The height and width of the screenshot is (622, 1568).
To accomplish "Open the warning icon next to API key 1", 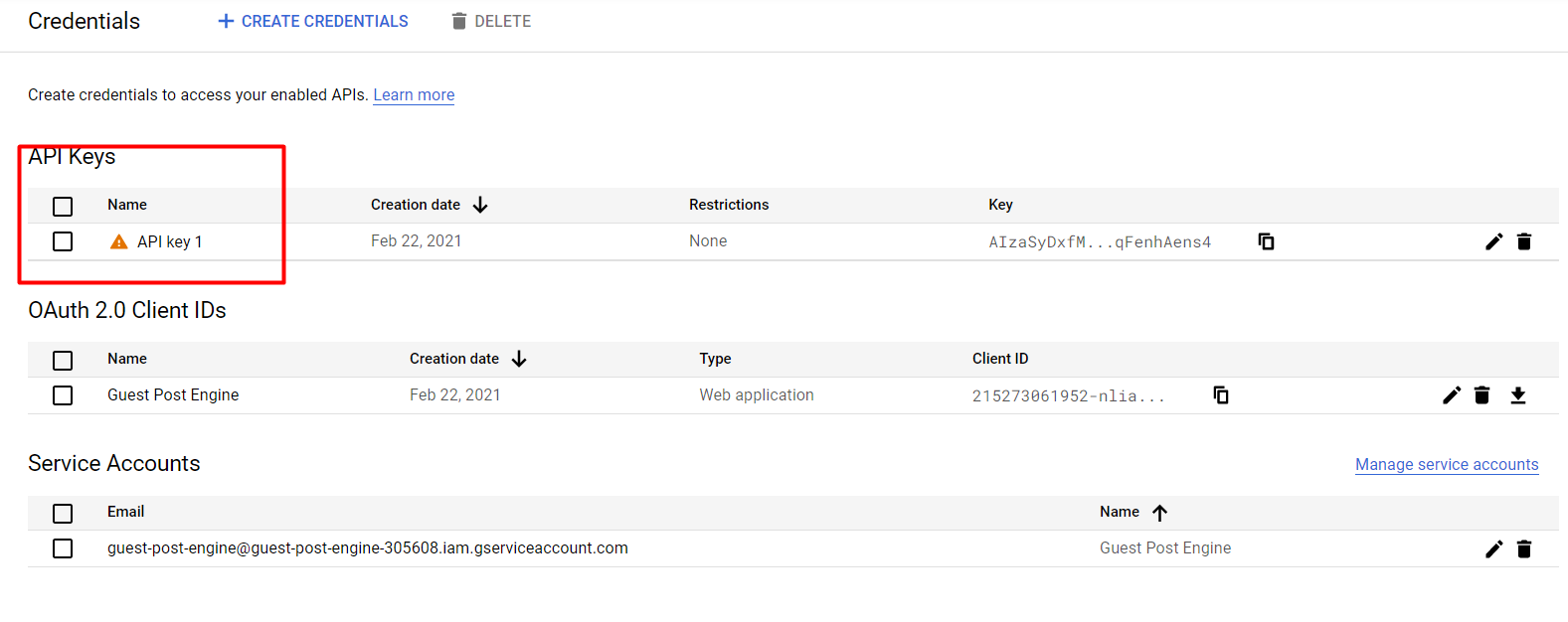I will pos(119,241).
